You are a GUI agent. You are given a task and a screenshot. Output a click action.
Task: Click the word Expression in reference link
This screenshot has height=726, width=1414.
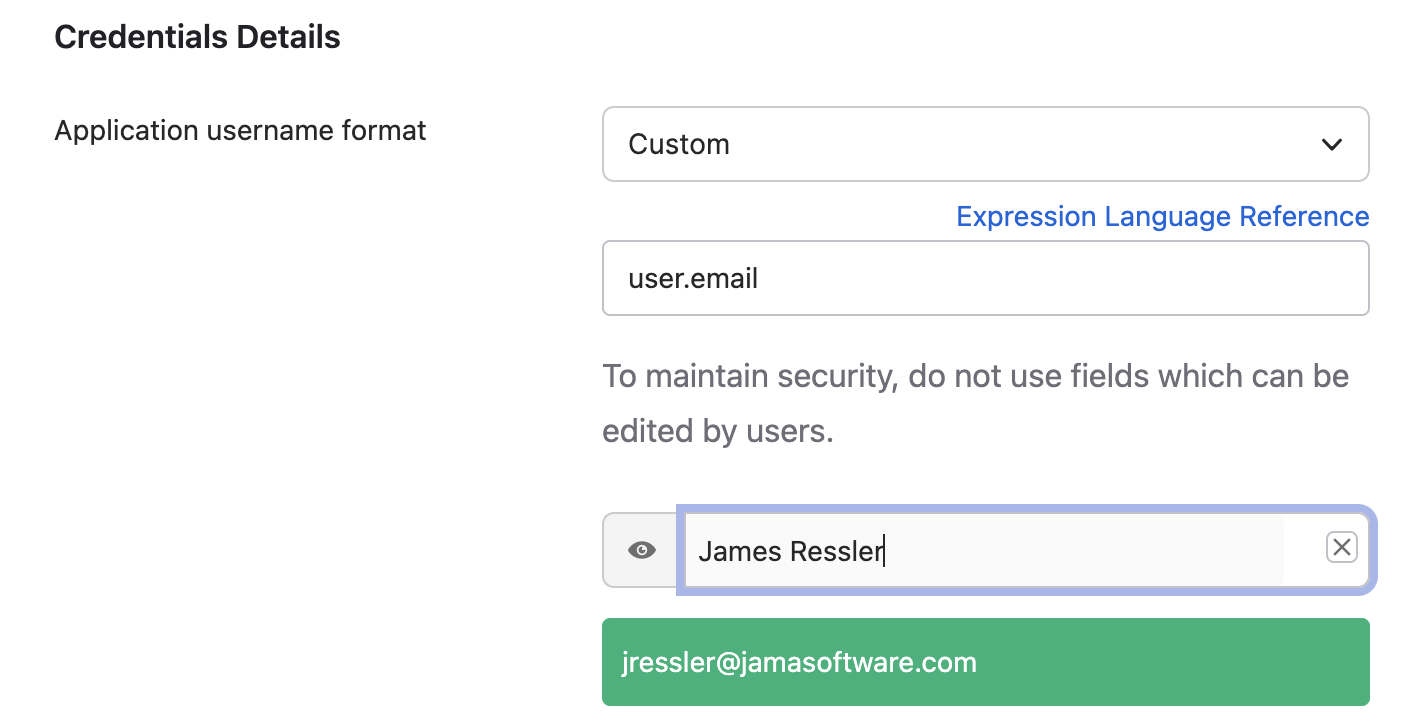[x=1026, y=217]
